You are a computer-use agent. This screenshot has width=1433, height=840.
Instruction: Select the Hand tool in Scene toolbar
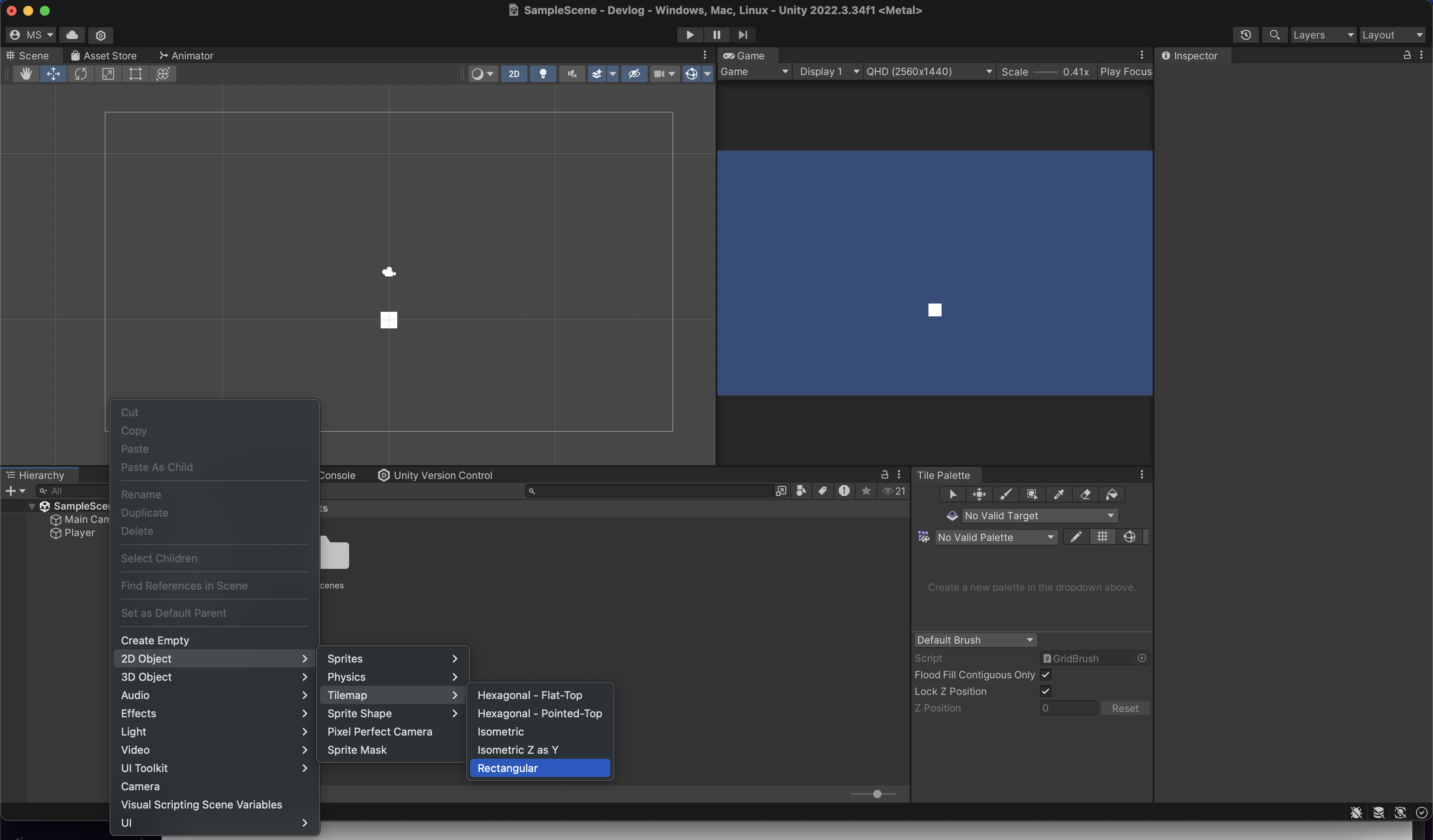pyautogui.click(x=26, y=74)
